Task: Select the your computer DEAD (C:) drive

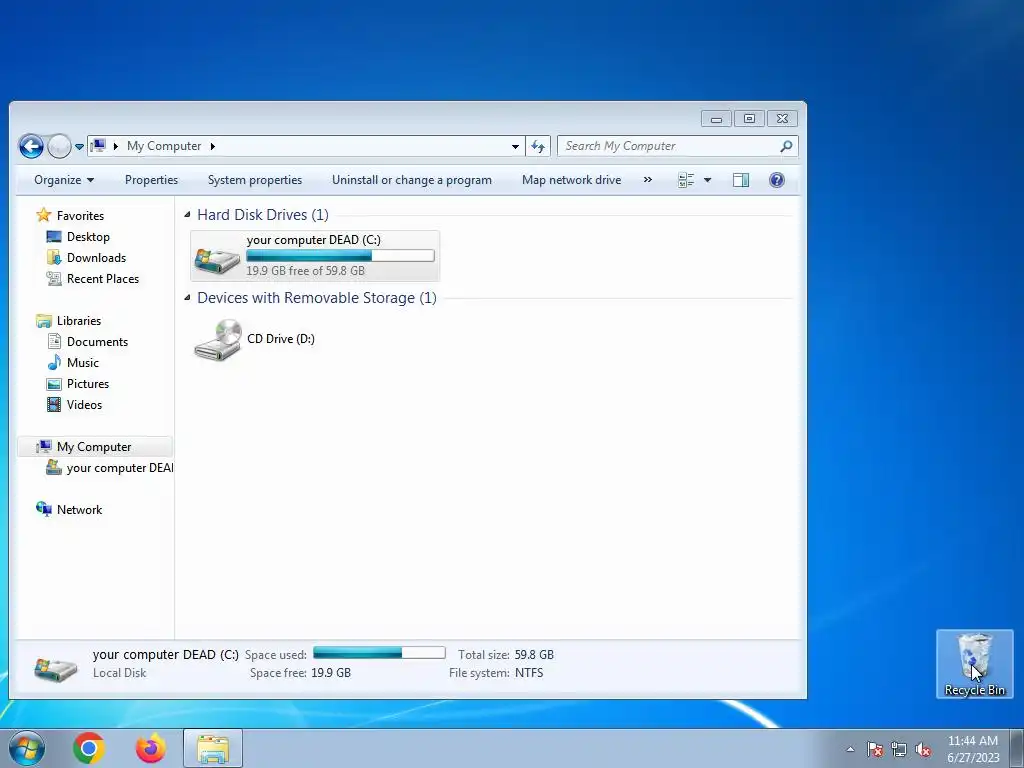Action: 315,255
